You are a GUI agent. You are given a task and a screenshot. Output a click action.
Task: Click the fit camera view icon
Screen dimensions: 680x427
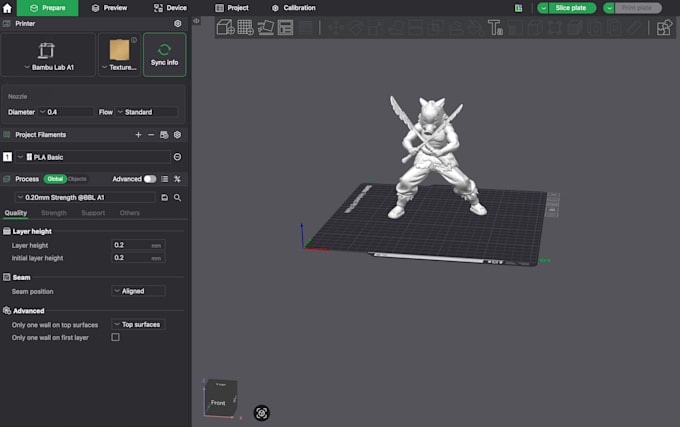pyautogui.click(x=262, y=413)
